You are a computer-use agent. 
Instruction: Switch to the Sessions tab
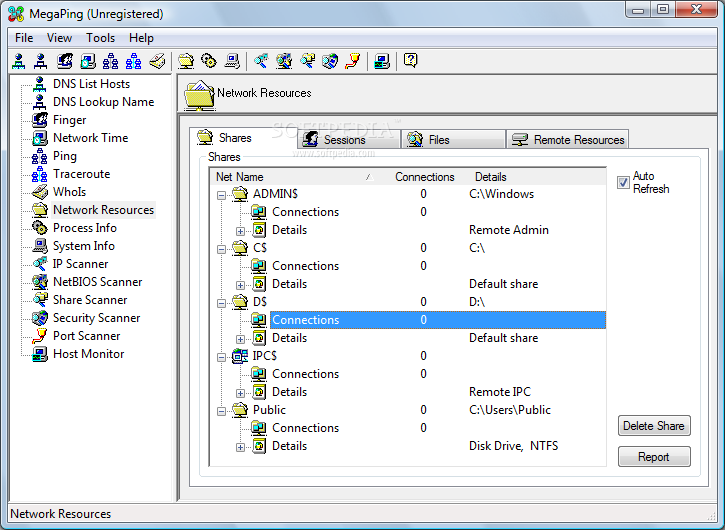tap(348, 139)
